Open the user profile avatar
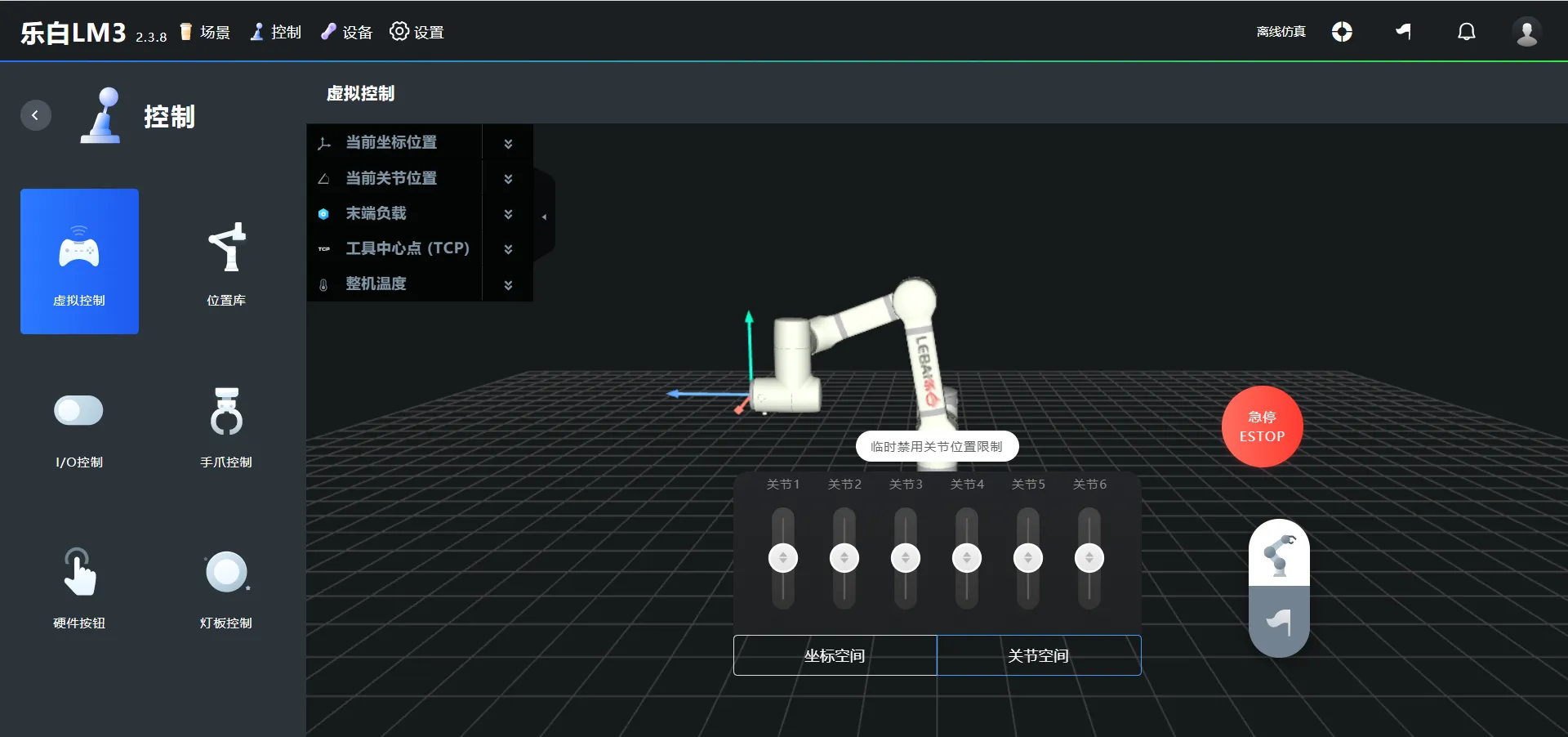 (1526, 32)
